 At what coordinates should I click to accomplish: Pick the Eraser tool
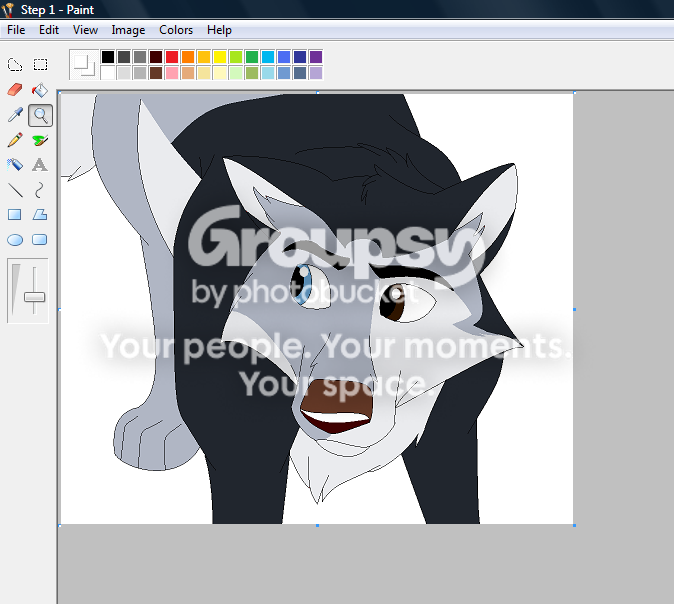[x=15, y=90]
